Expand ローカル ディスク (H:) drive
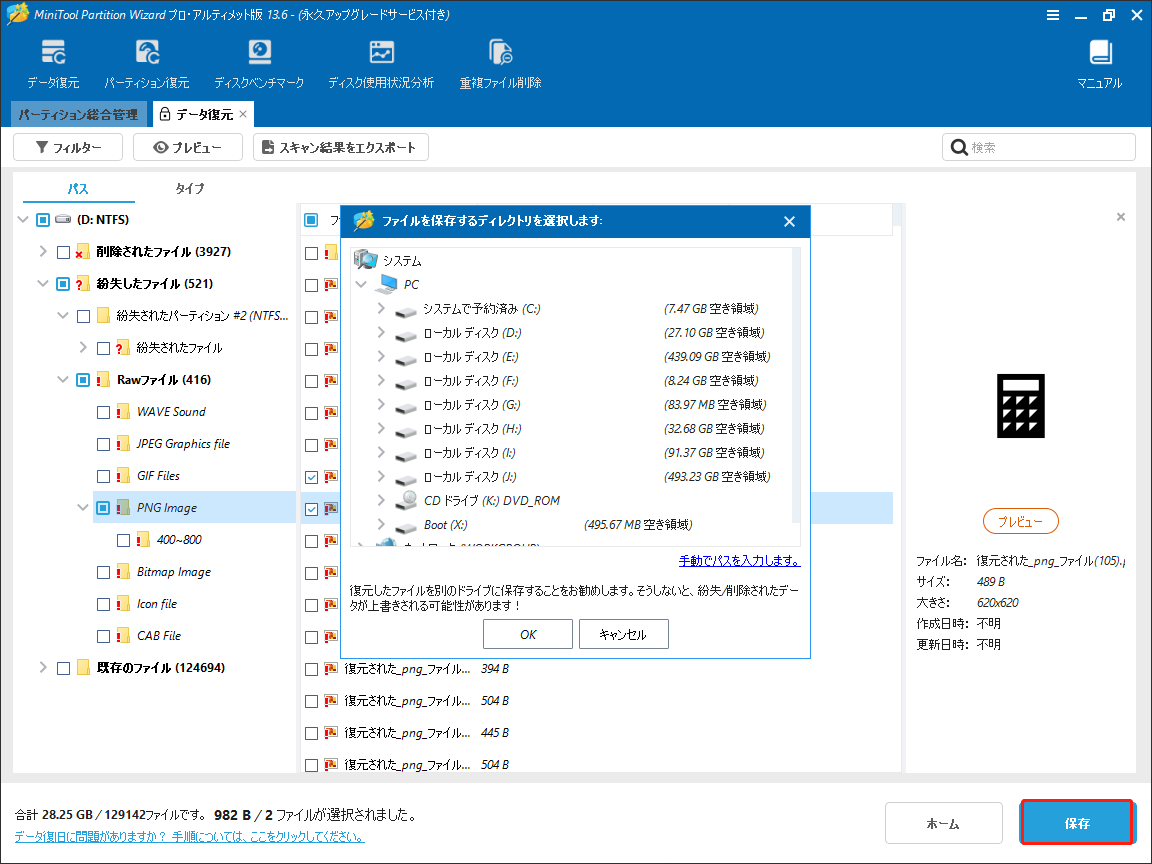1152x864 pixels. click(381, 428)
